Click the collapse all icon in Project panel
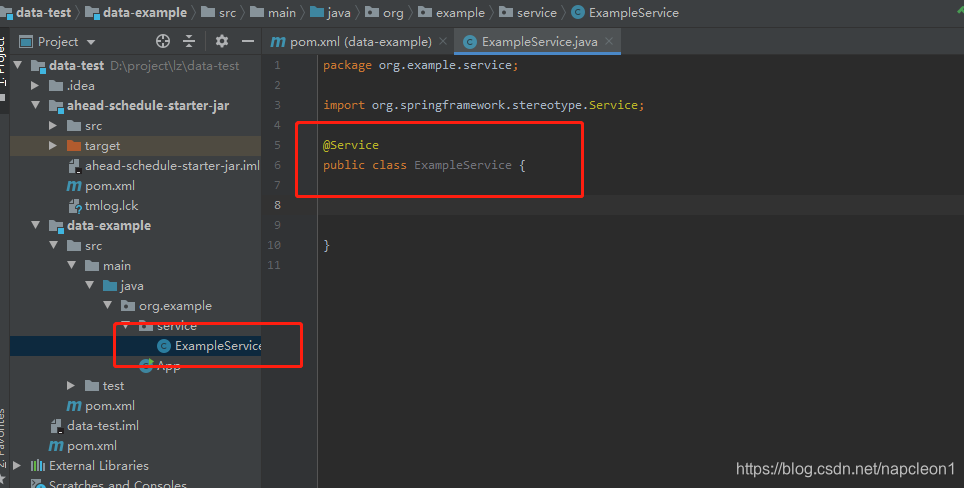 click(189, 41)
